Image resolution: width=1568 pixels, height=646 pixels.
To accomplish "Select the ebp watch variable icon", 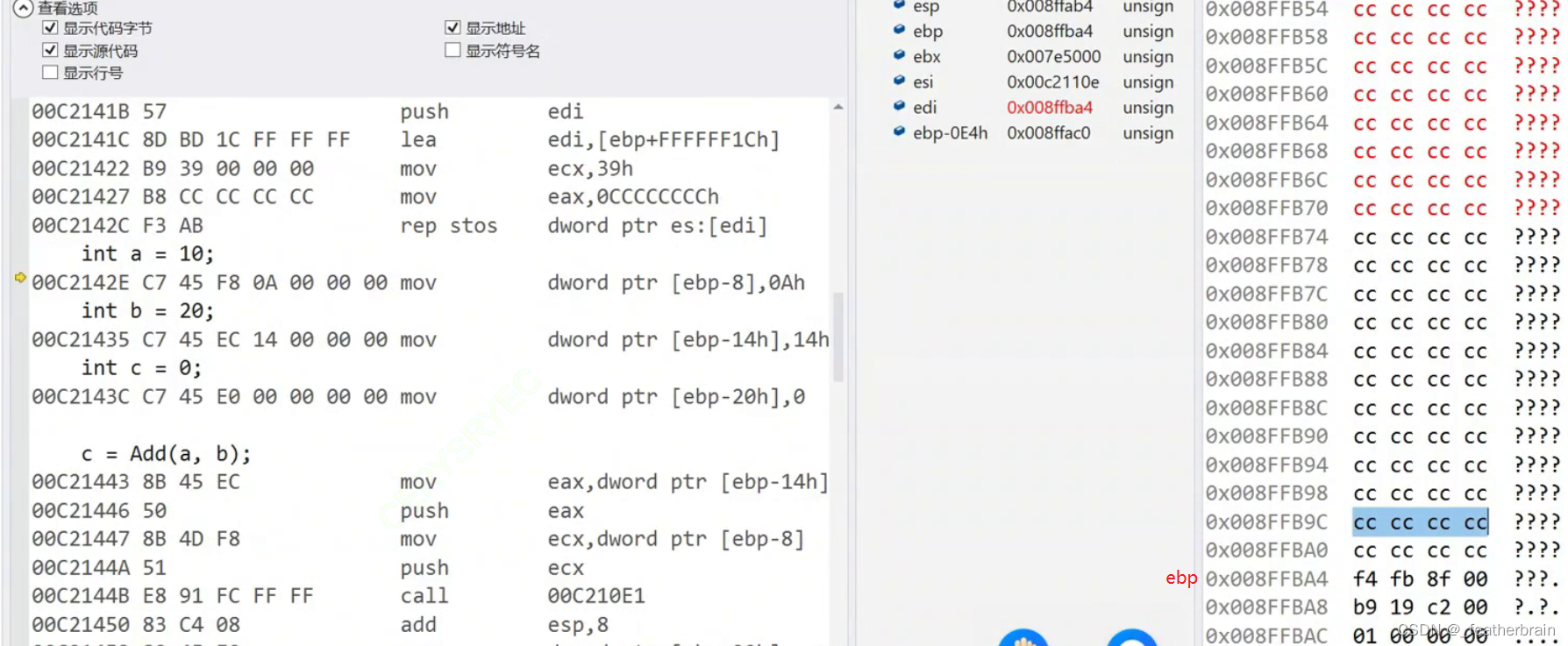I will 899,30.
